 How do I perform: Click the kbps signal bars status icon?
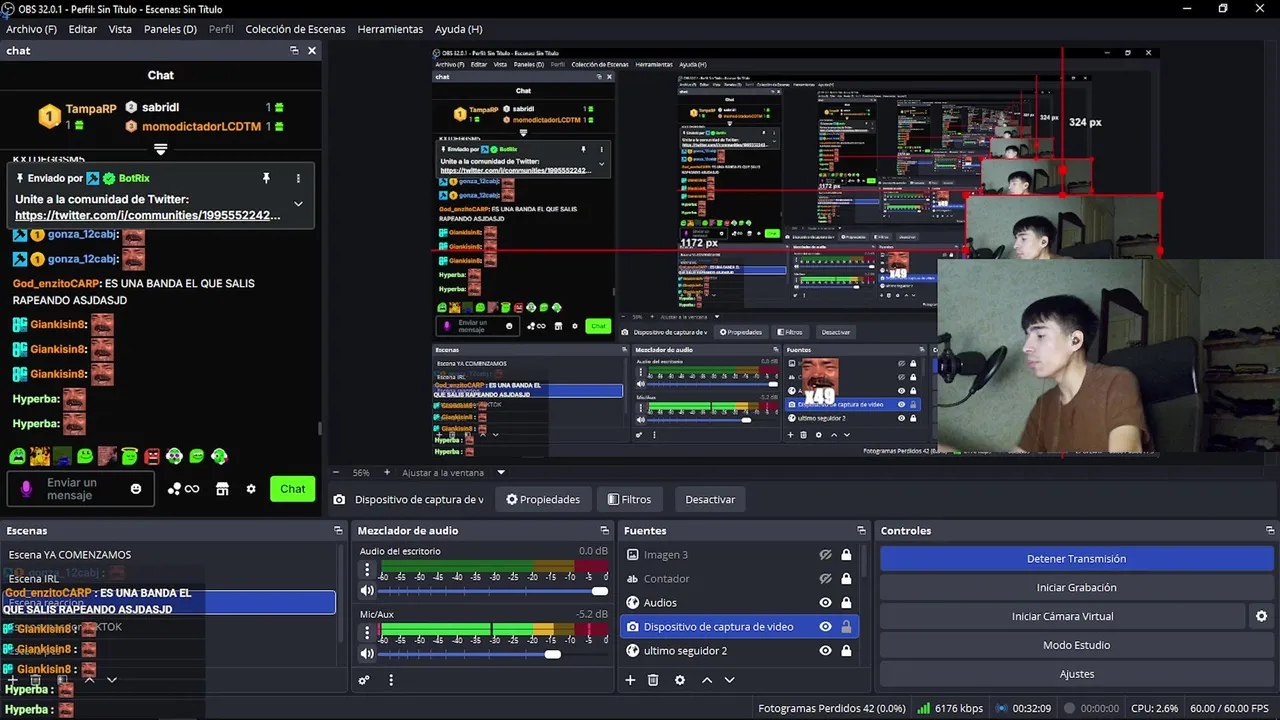click(924, 708)
